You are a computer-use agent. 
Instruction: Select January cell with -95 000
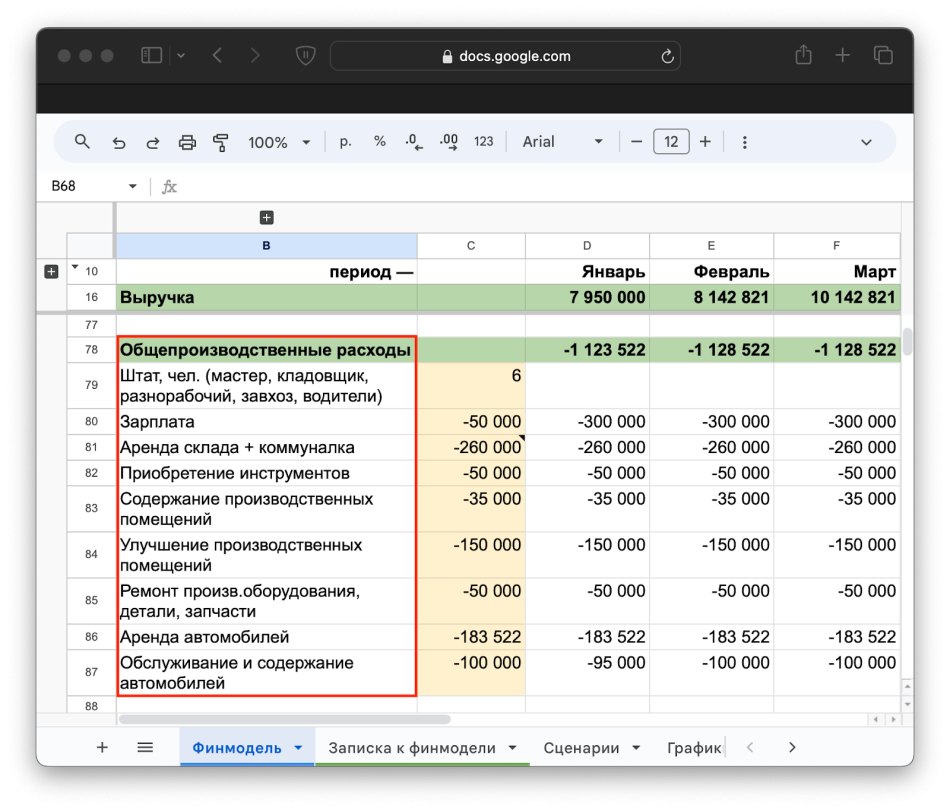click(587, 673)
